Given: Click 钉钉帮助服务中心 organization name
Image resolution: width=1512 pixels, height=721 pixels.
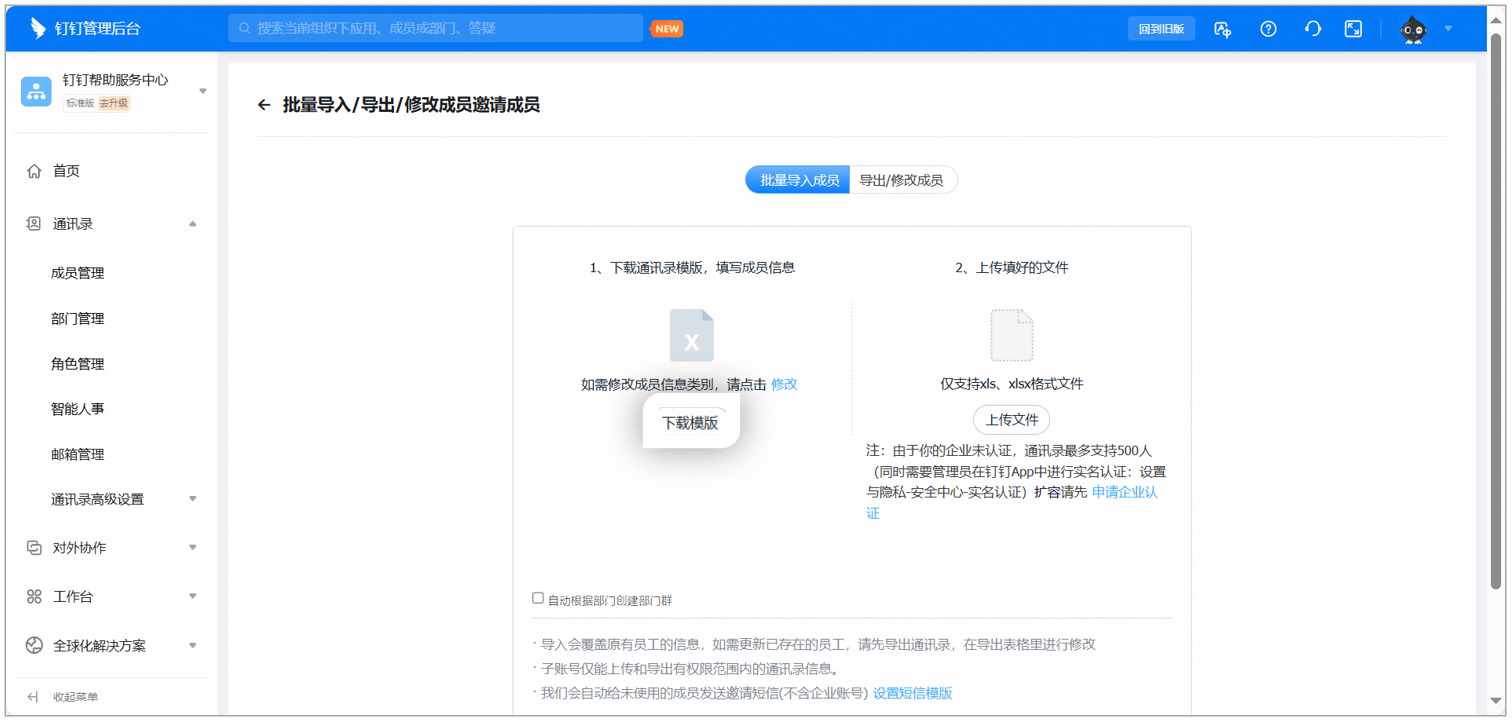Looking at the screenshot, I should tap(115, 80).
